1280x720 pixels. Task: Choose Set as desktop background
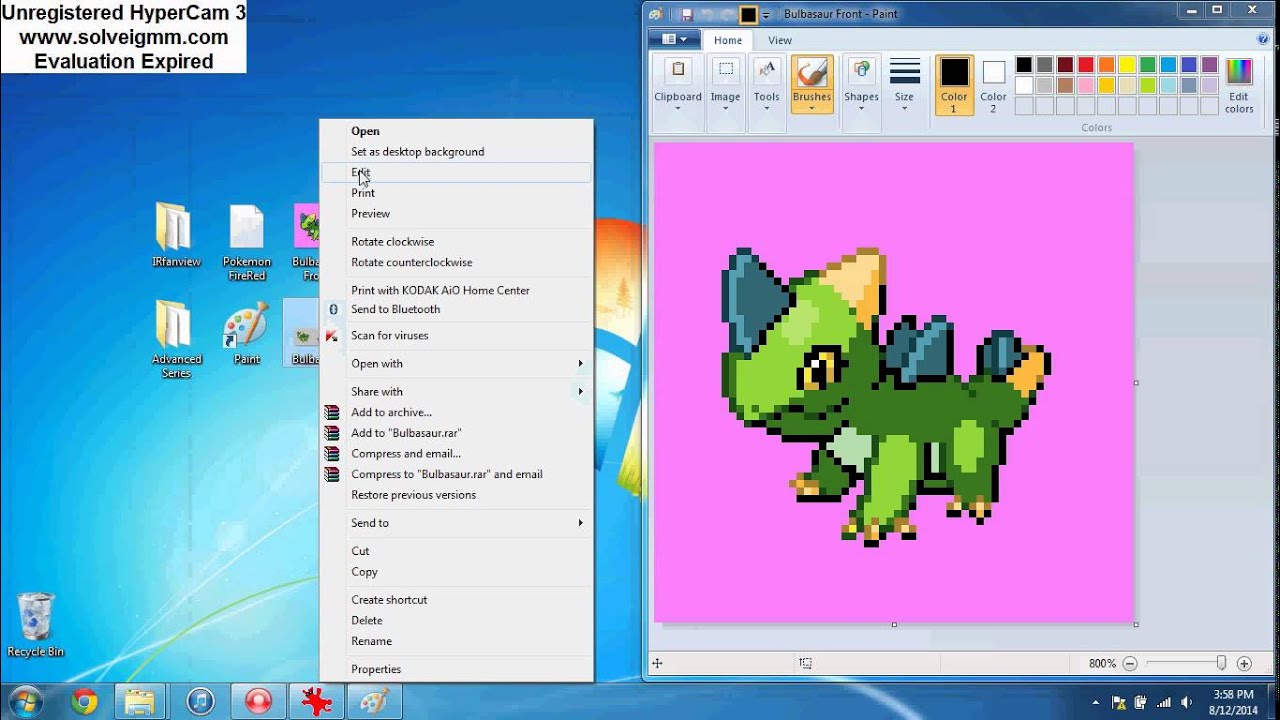point(456,152)
